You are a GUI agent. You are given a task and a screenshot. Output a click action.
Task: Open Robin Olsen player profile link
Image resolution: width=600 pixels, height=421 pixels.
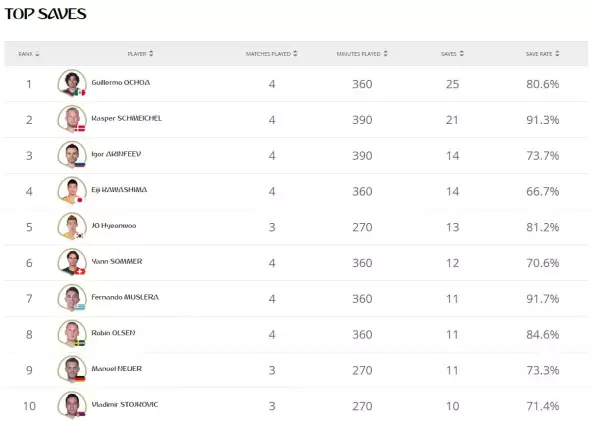click(x=114, y=333)
